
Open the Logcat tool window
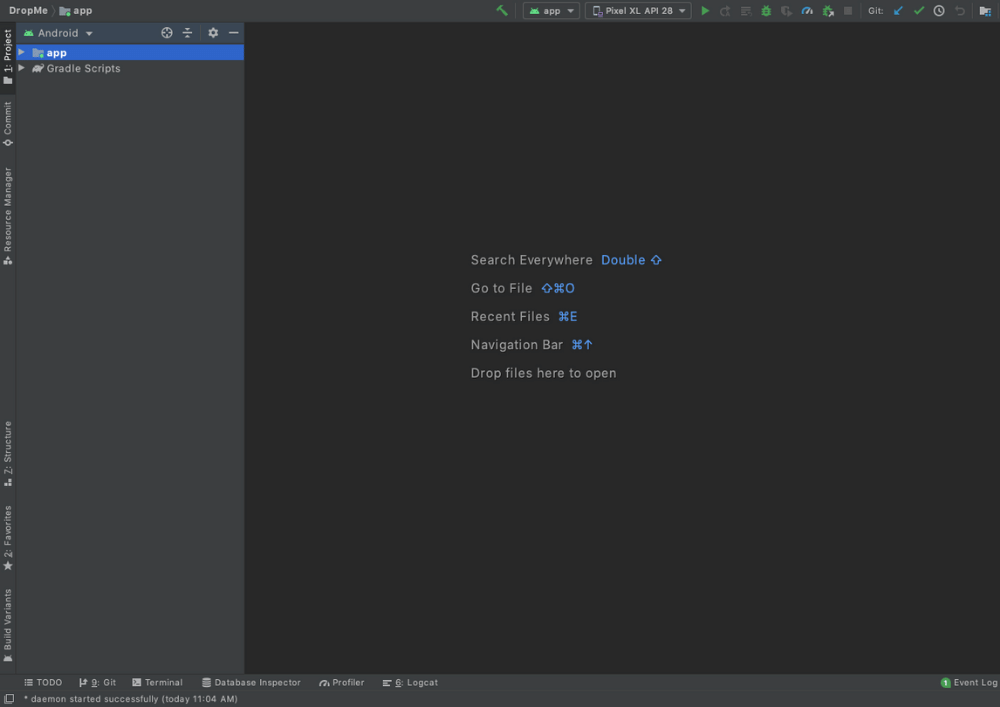click(x=410, y=682)
